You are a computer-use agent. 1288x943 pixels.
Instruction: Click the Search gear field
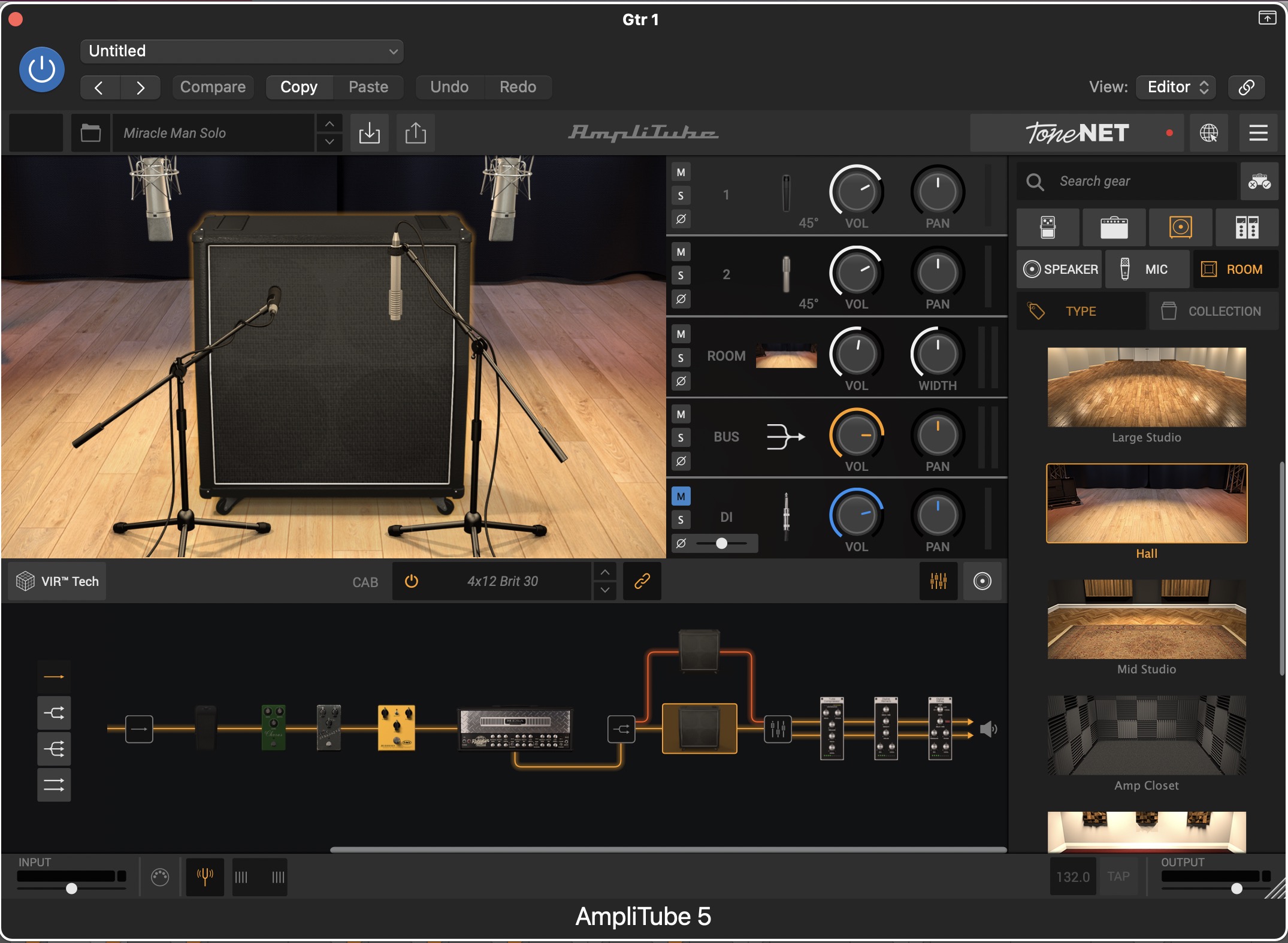[x=1126, y=181]
